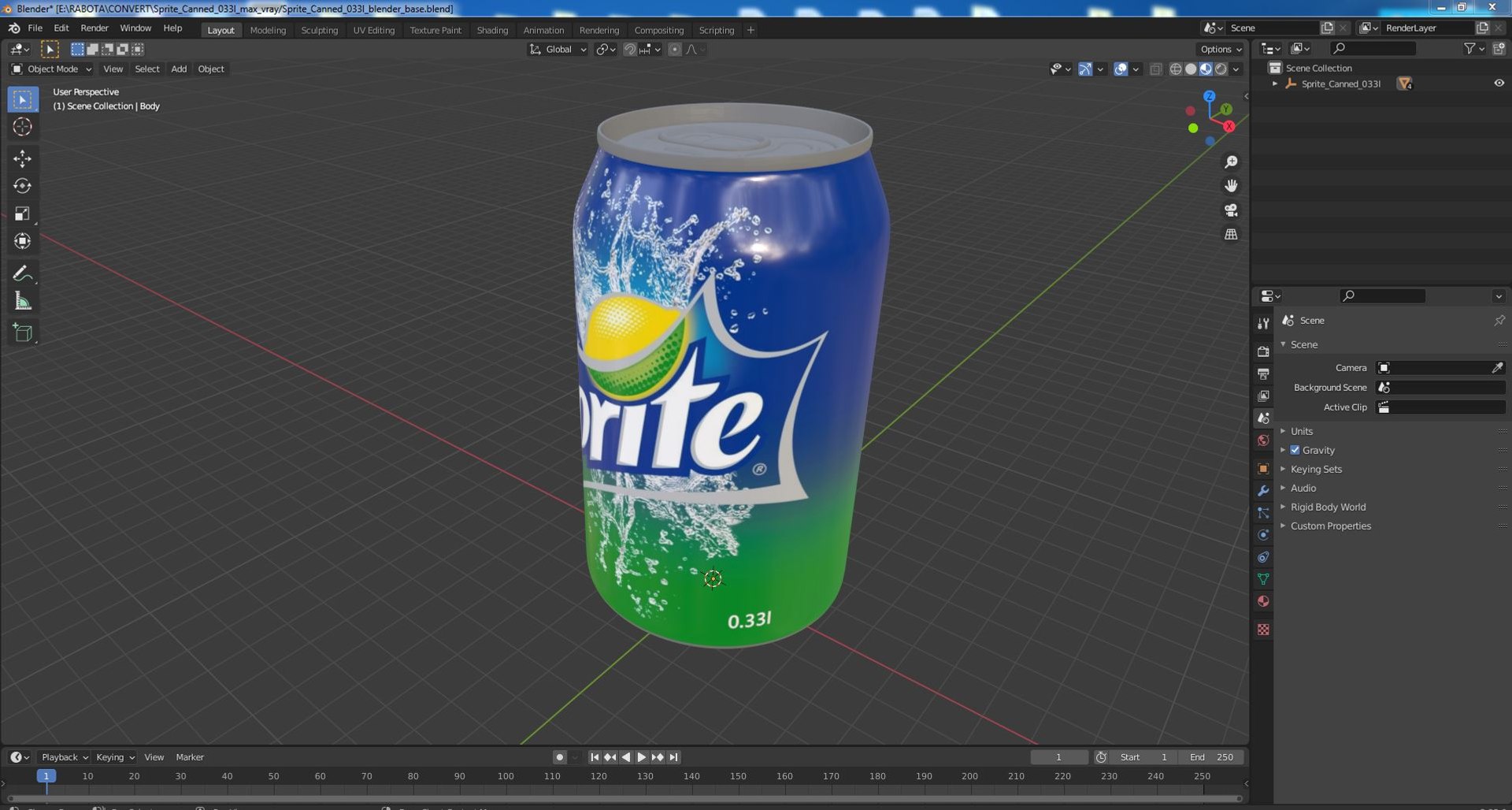Click the frame 1 playhead marker
This screenshot has width=1512, height=810.
(x=46, y=776)
